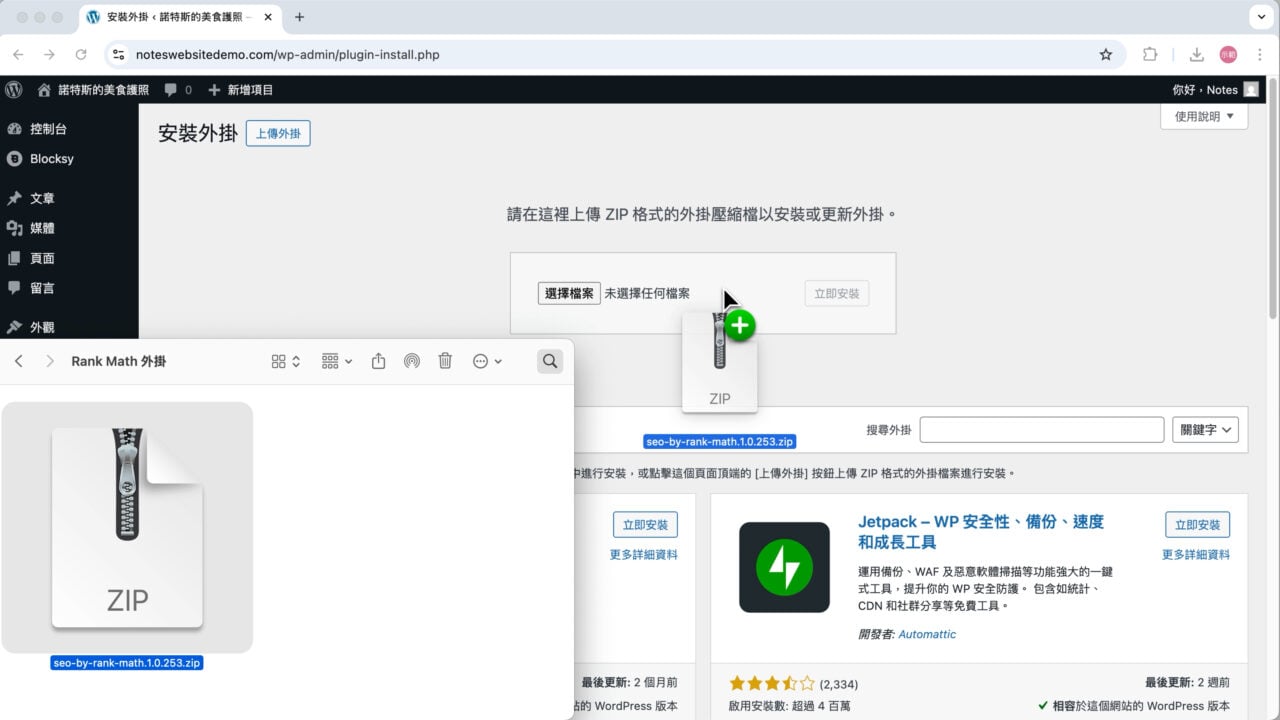Click the WordPress logo in the admin toolbar
The height and width of the screenshot is (720, 1280).
click(x=13, y=89)
